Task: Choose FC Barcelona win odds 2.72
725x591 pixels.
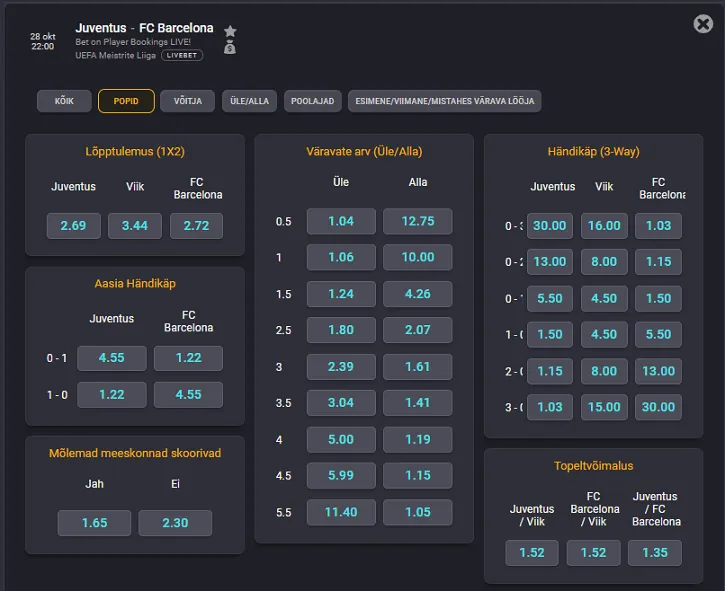Action: tap(196, 226)
